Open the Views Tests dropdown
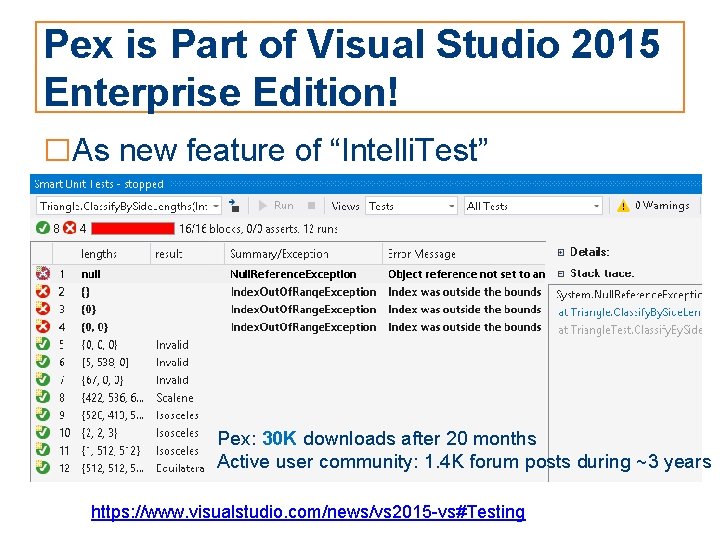This screenshot has width=720, height=540. [411, 206]
